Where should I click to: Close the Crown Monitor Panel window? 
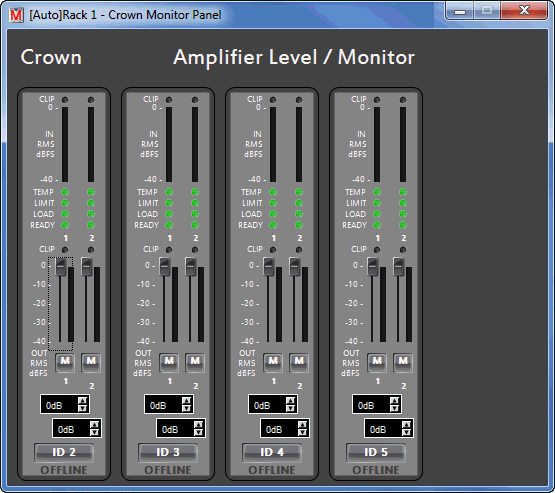pyautogui.click(x=524, y=11)
